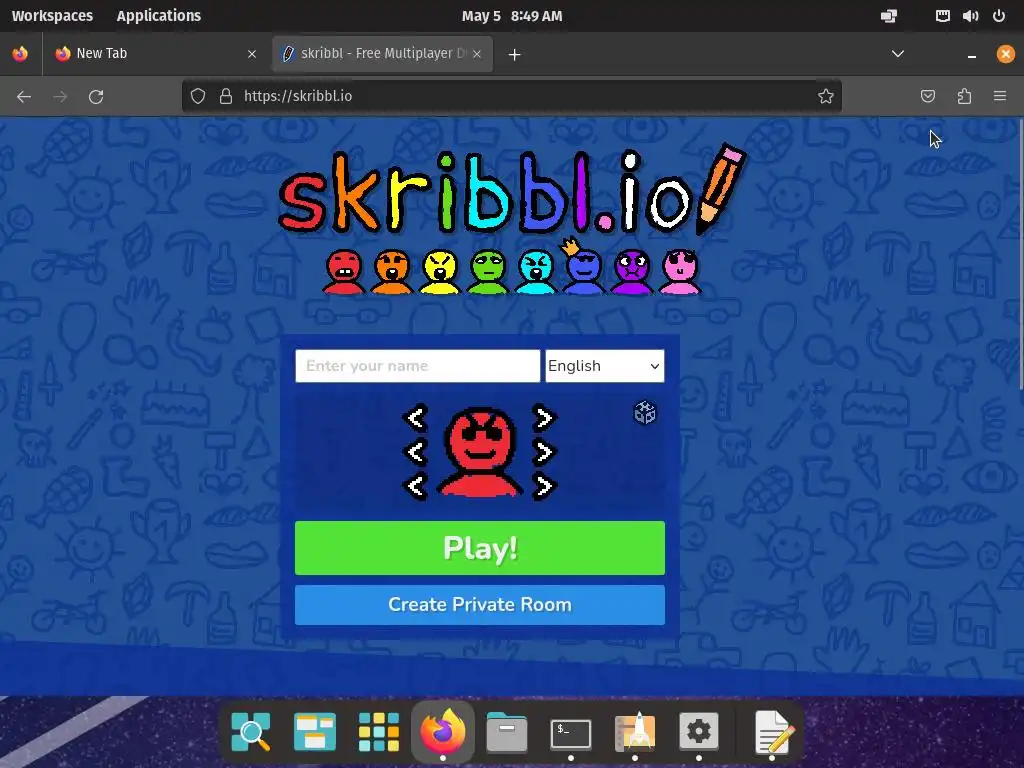Close the skribbl tab
The width and height of the screenshot is (1024, 768).
coord(477,54)
